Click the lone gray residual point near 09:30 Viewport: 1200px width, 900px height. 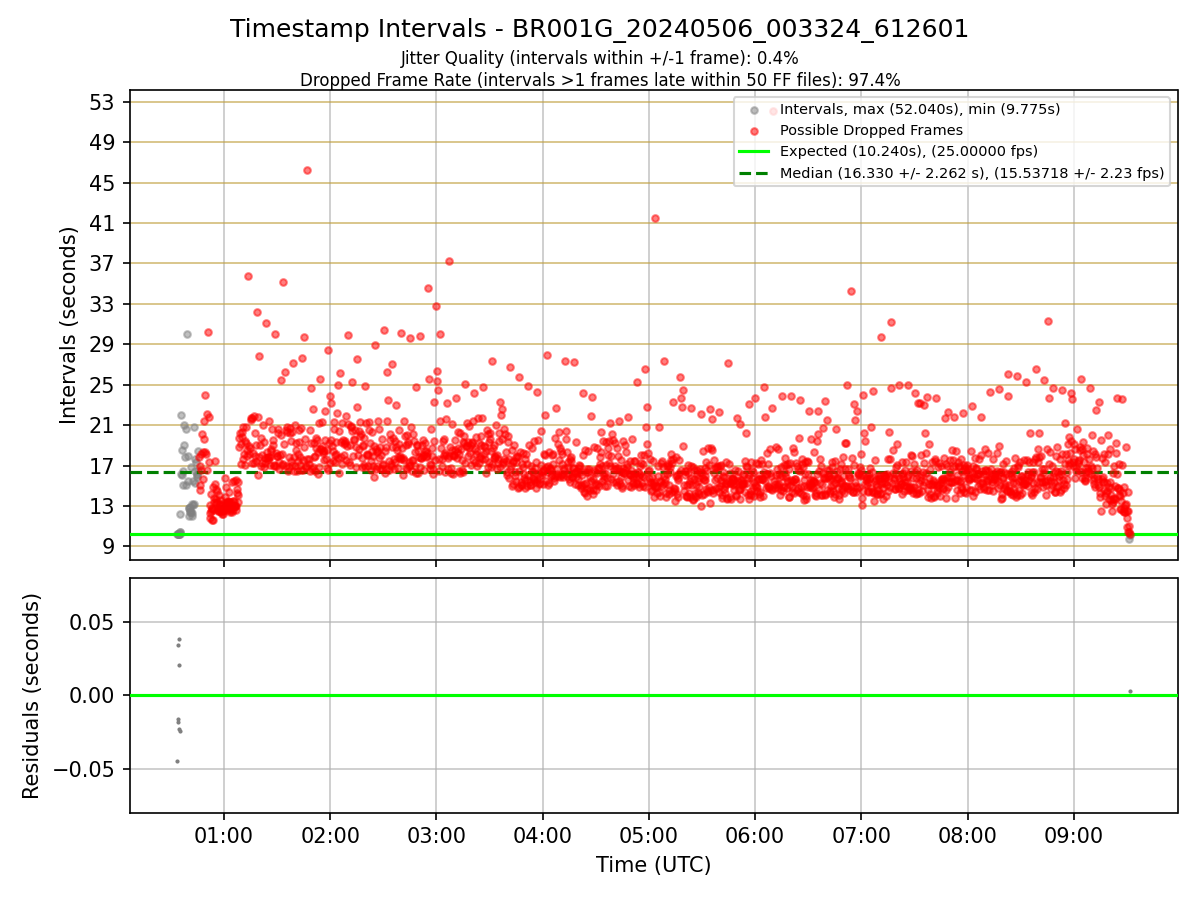click(1130, 691)
